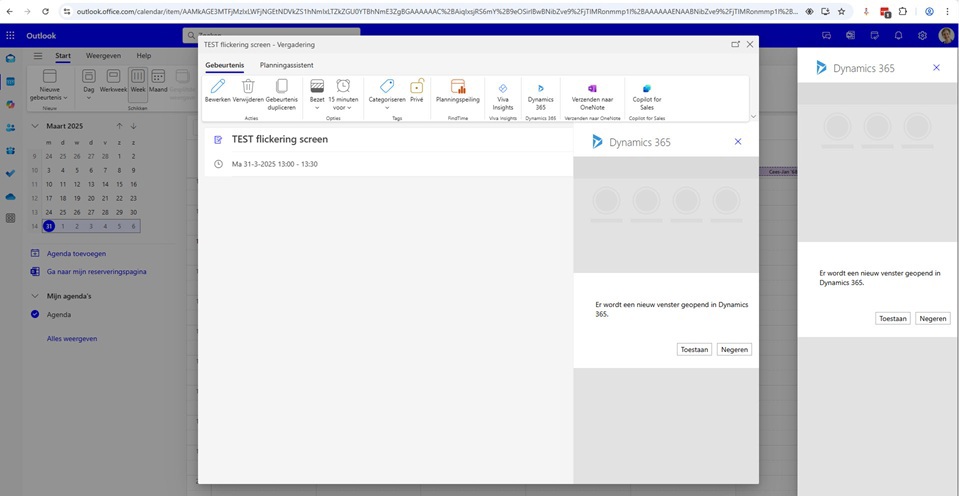Open Groups in left rail

(x=10, y=150)
